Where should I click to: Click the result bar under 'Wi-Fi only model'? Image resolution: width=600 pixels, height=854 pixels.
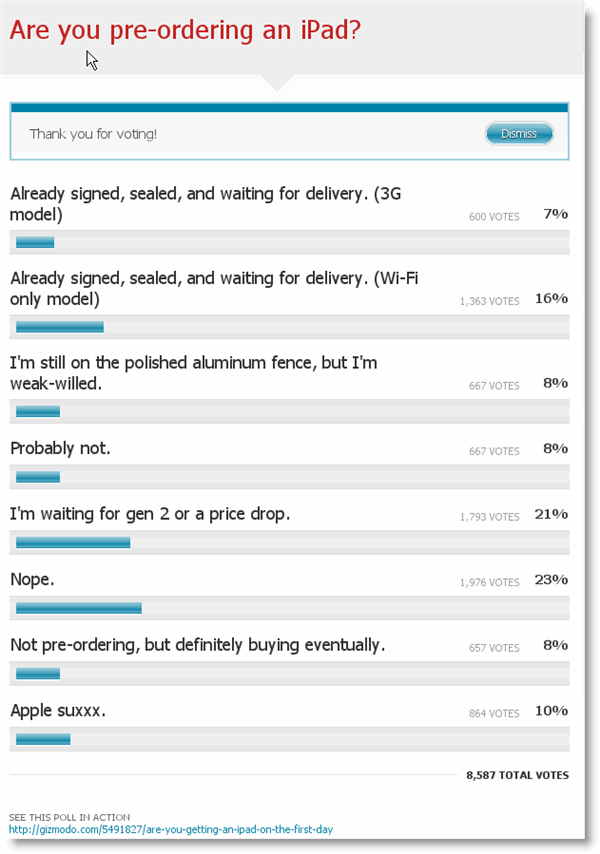click(x=60, y=326)
